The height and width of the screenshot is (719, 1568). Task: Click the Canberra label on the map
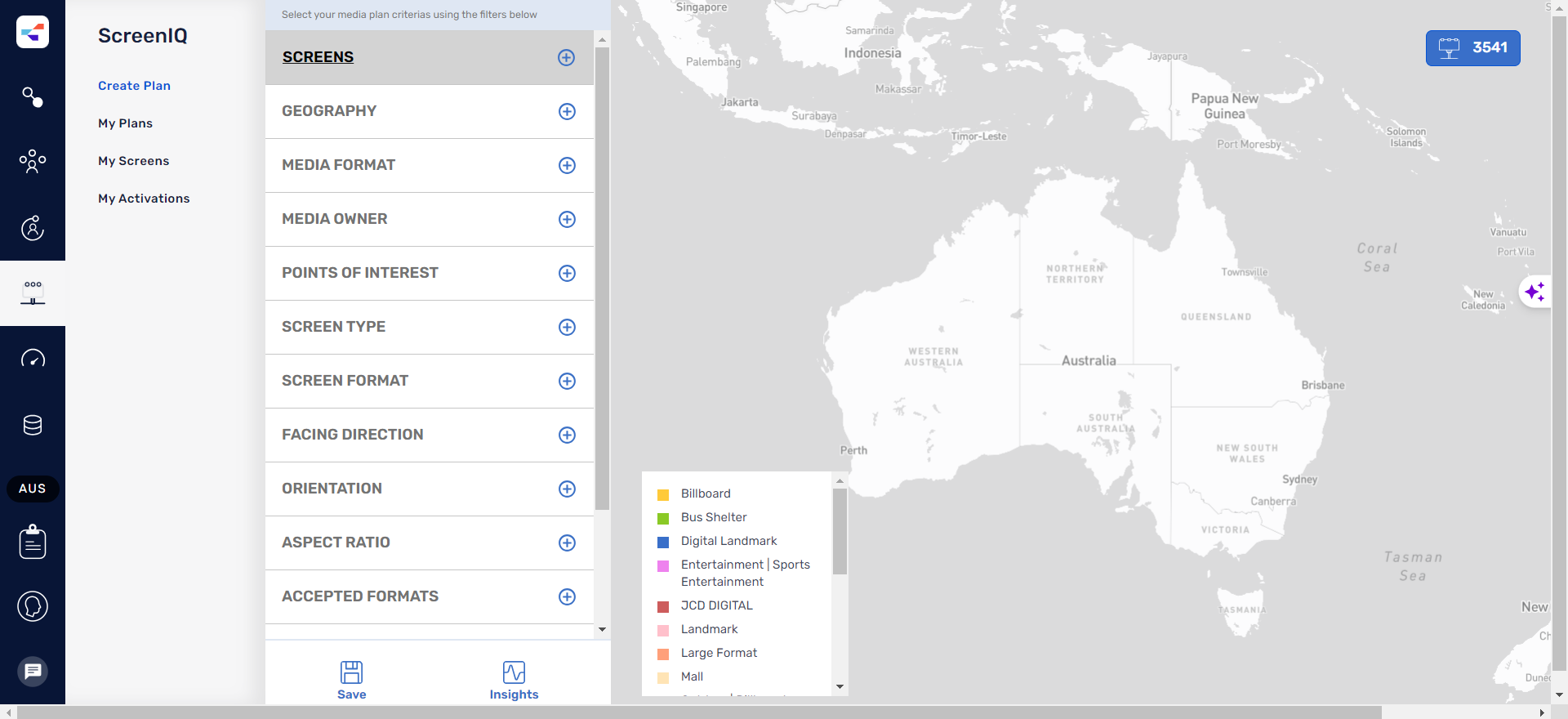[x=1272, y=501]
